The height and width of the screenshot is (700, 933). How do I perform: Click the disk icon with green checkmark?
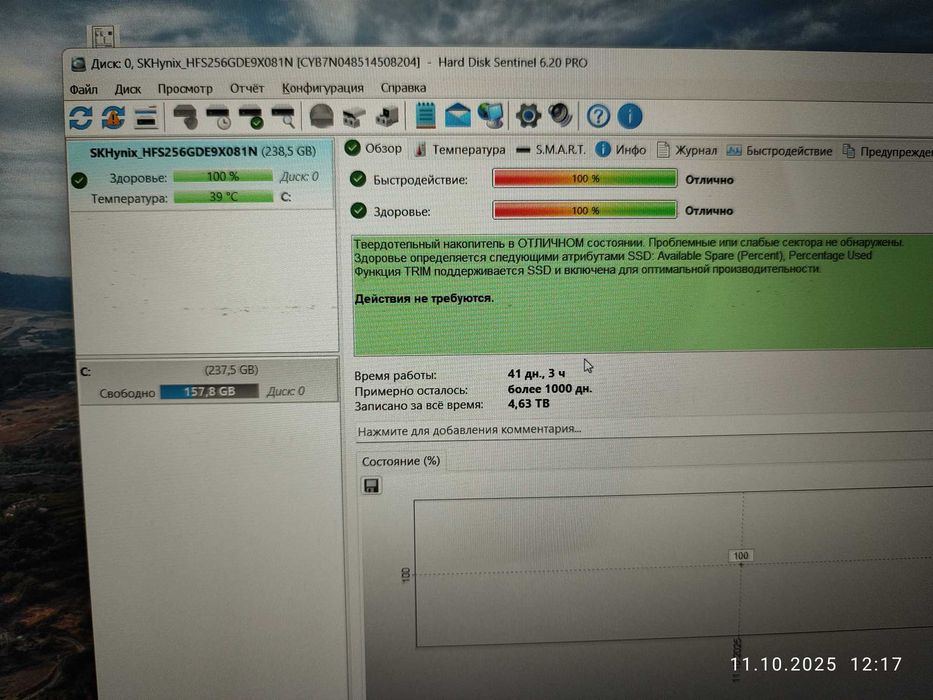251,117
